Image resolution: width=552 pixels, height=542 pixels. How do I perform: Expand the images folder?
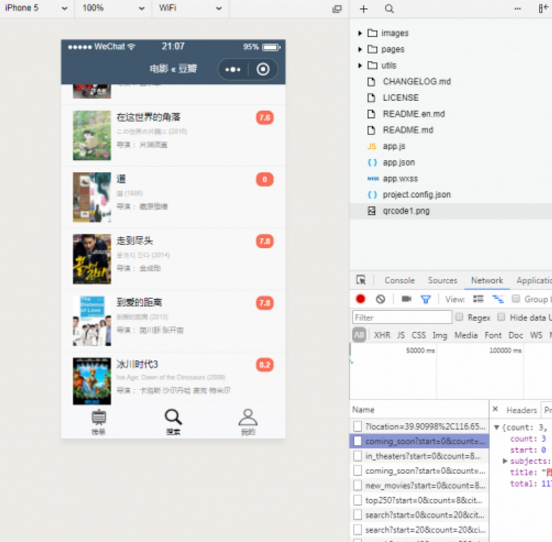click(x=360, y=33)
